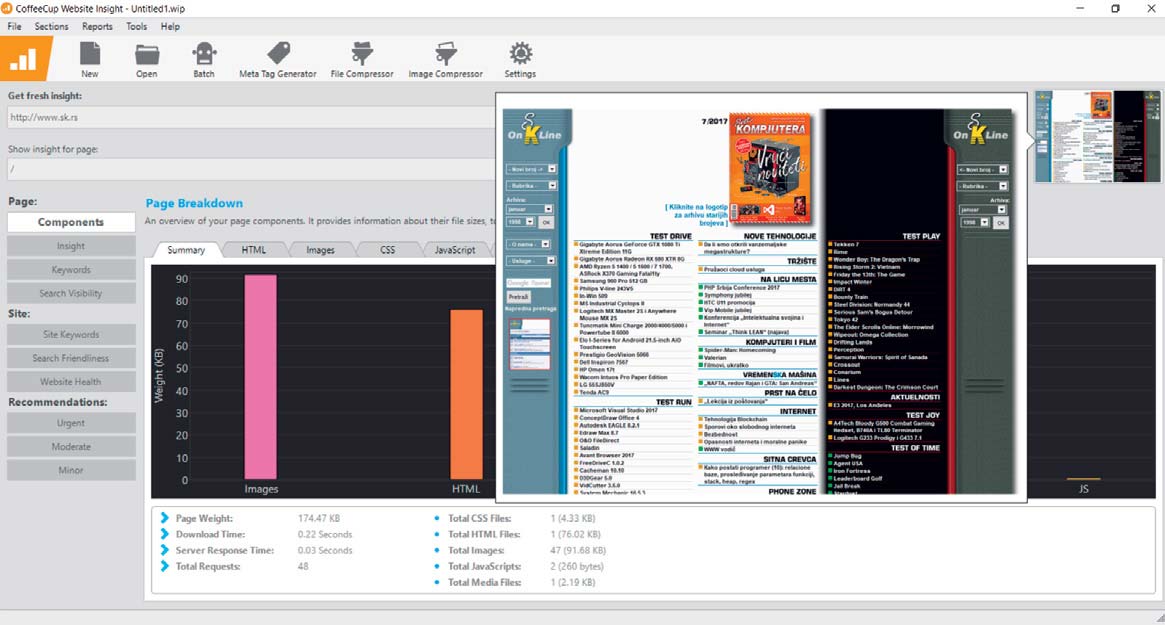Launch the Batch tool
Viewport: 1165px width, 625px height.
(x=204, y=59)
